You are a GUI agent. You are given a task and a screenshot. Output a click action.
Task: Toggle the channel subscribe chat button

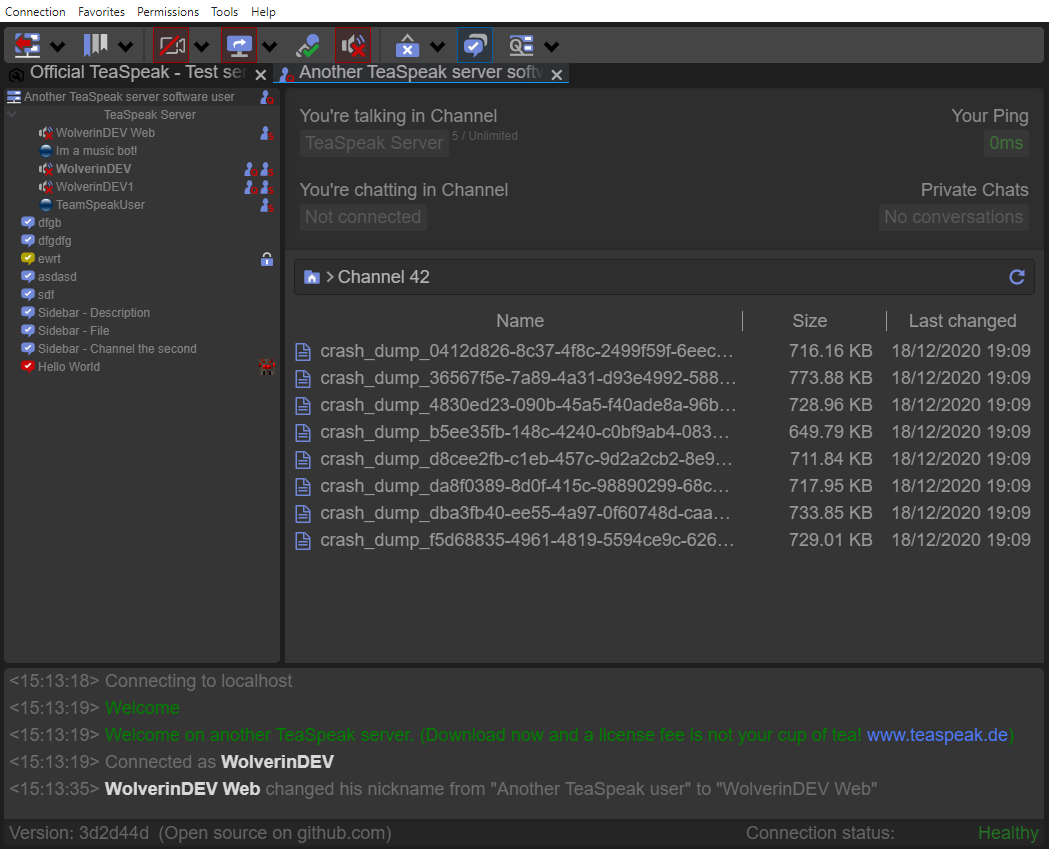coord(475,45)
